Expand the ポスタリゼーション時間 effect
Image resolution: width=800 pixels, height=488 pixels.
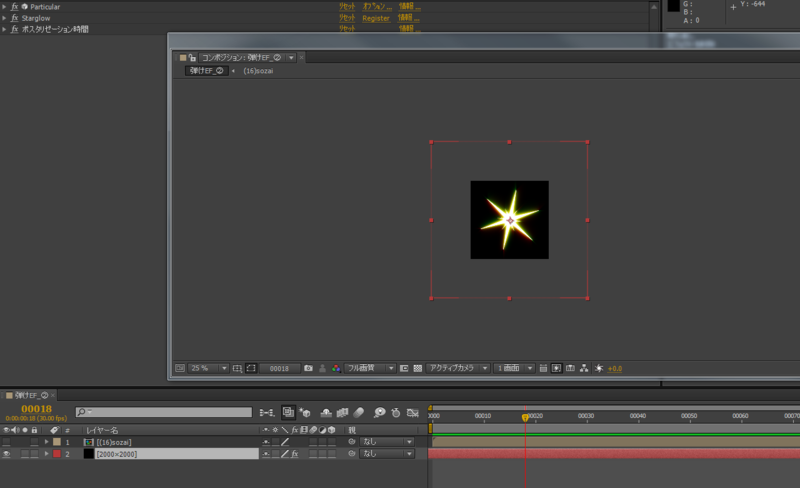coord(4,29)
